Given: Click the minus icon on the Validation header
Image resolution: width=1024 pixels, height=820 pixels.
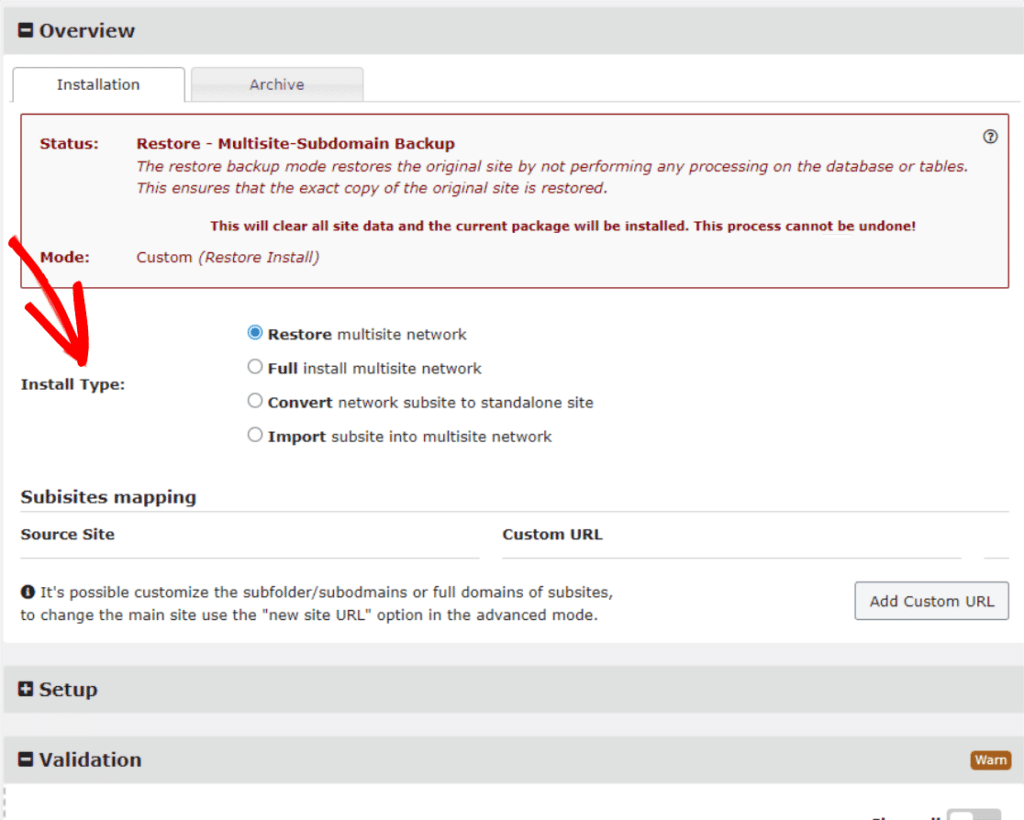Looking at the screenshot, I should 25,760.
